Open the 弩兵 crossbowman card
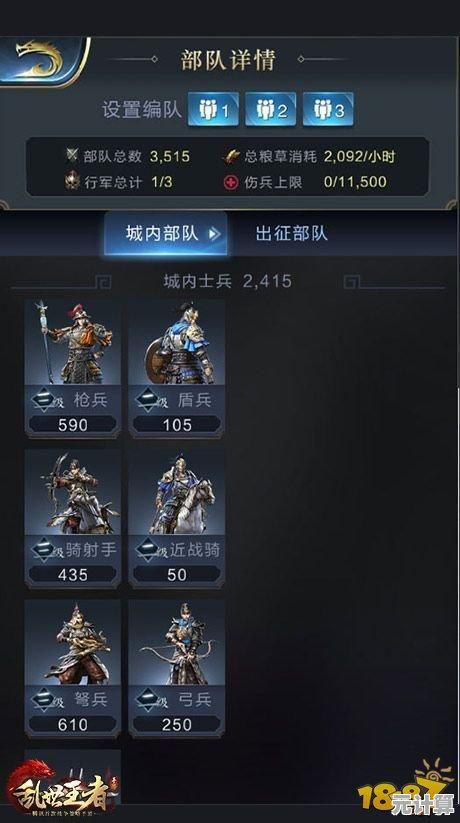The image size is (460, 823). coord(73,668)
